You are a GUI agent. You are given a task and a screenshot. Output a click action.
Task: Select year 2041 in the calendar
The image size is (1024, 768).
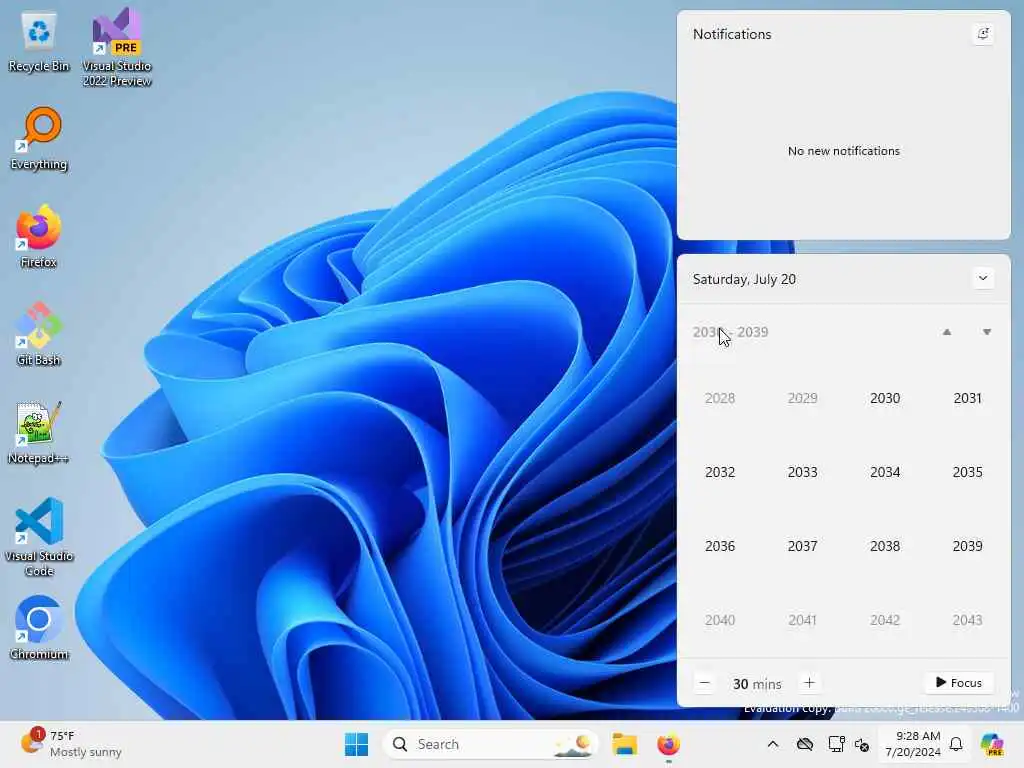(802, 620)
